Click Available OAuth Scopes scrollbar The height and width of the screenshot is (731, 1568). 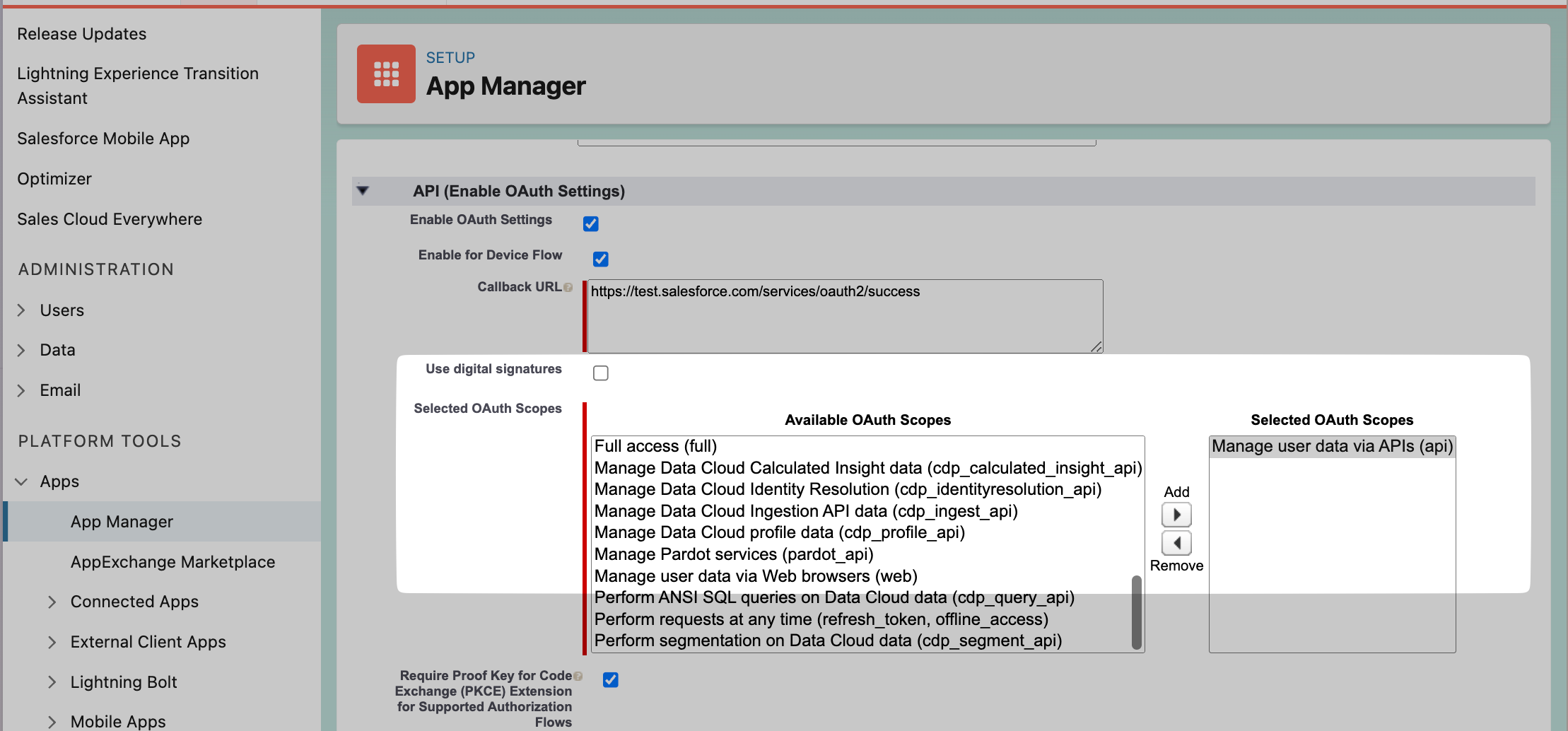[1137, 612]
